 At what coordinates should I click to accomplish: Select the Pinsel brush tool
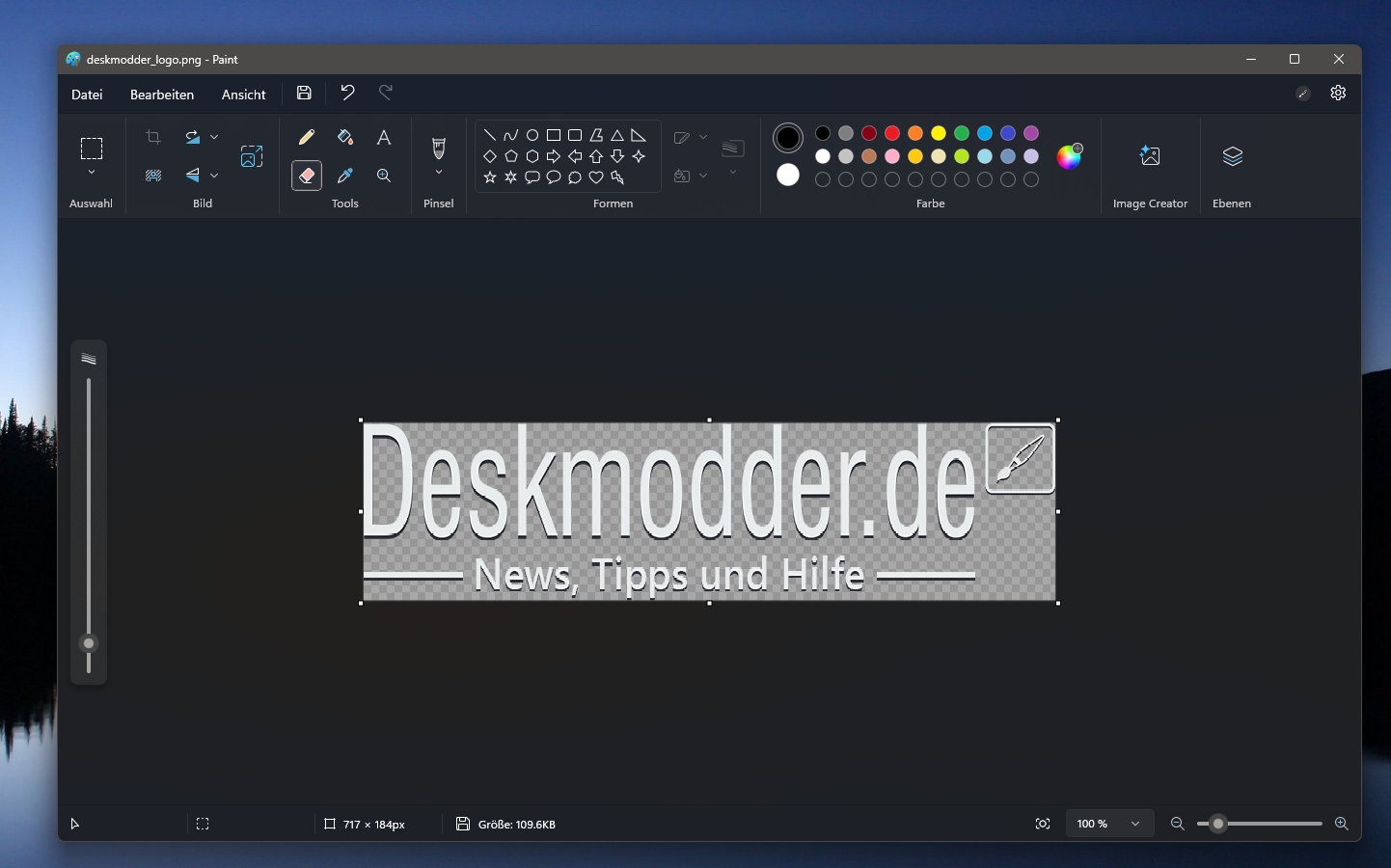pyautogui.click(x=439, y=148)
